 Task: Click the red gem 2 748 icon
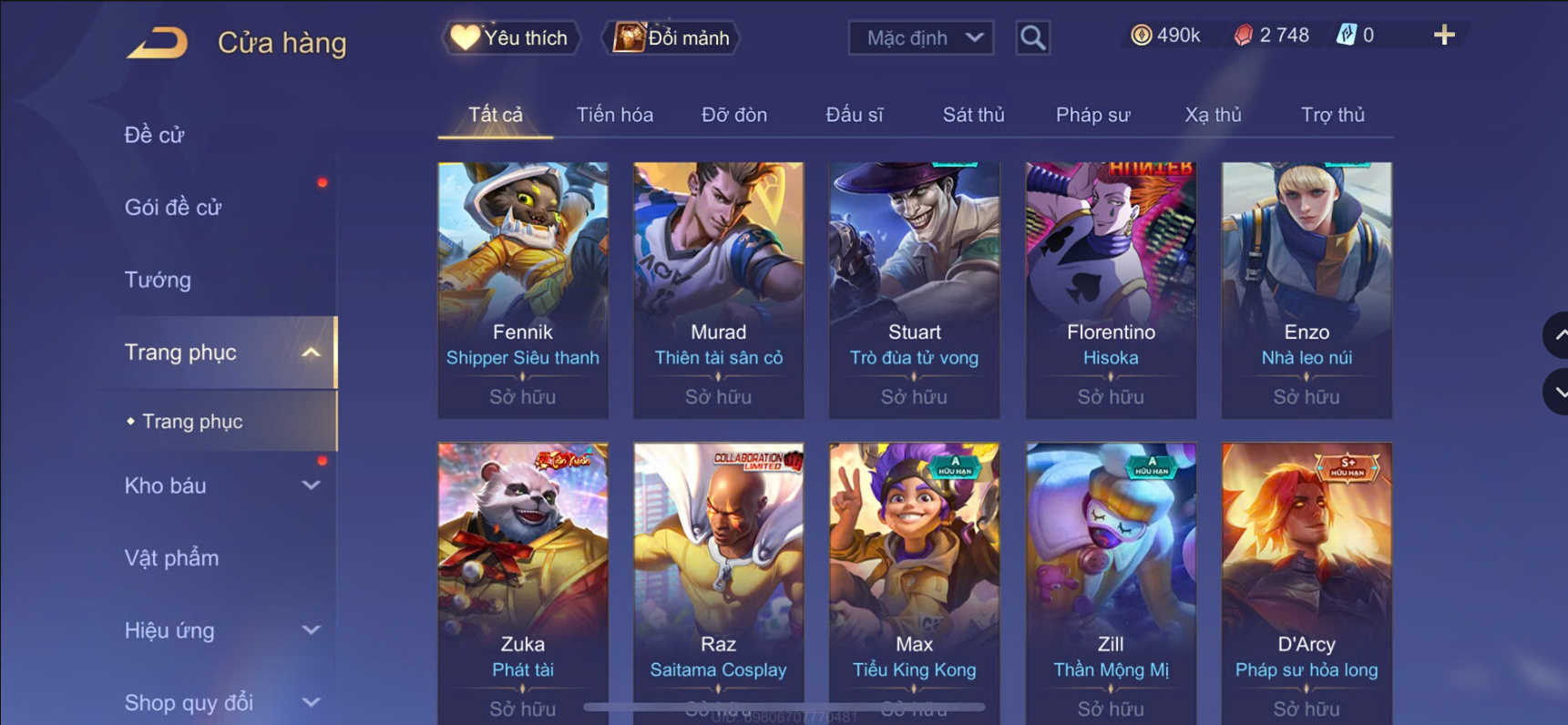1243,36
